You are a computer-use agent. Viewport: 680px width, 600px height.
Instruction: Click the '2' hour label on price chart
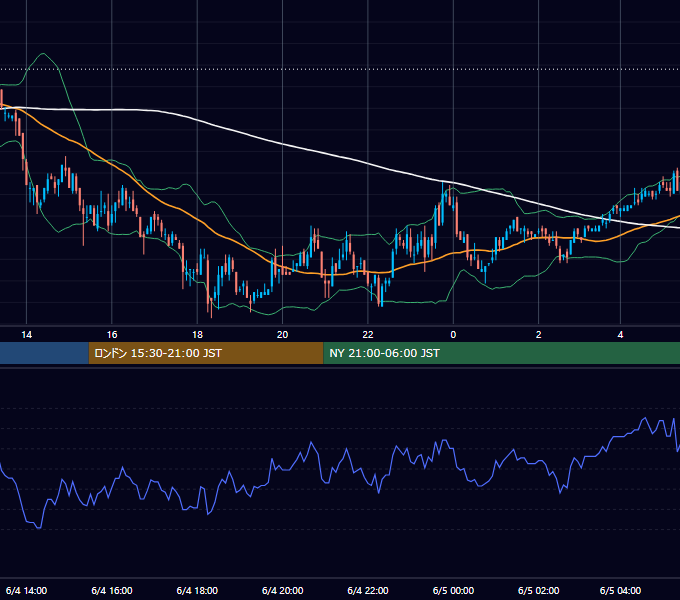[x=539, y=335]
